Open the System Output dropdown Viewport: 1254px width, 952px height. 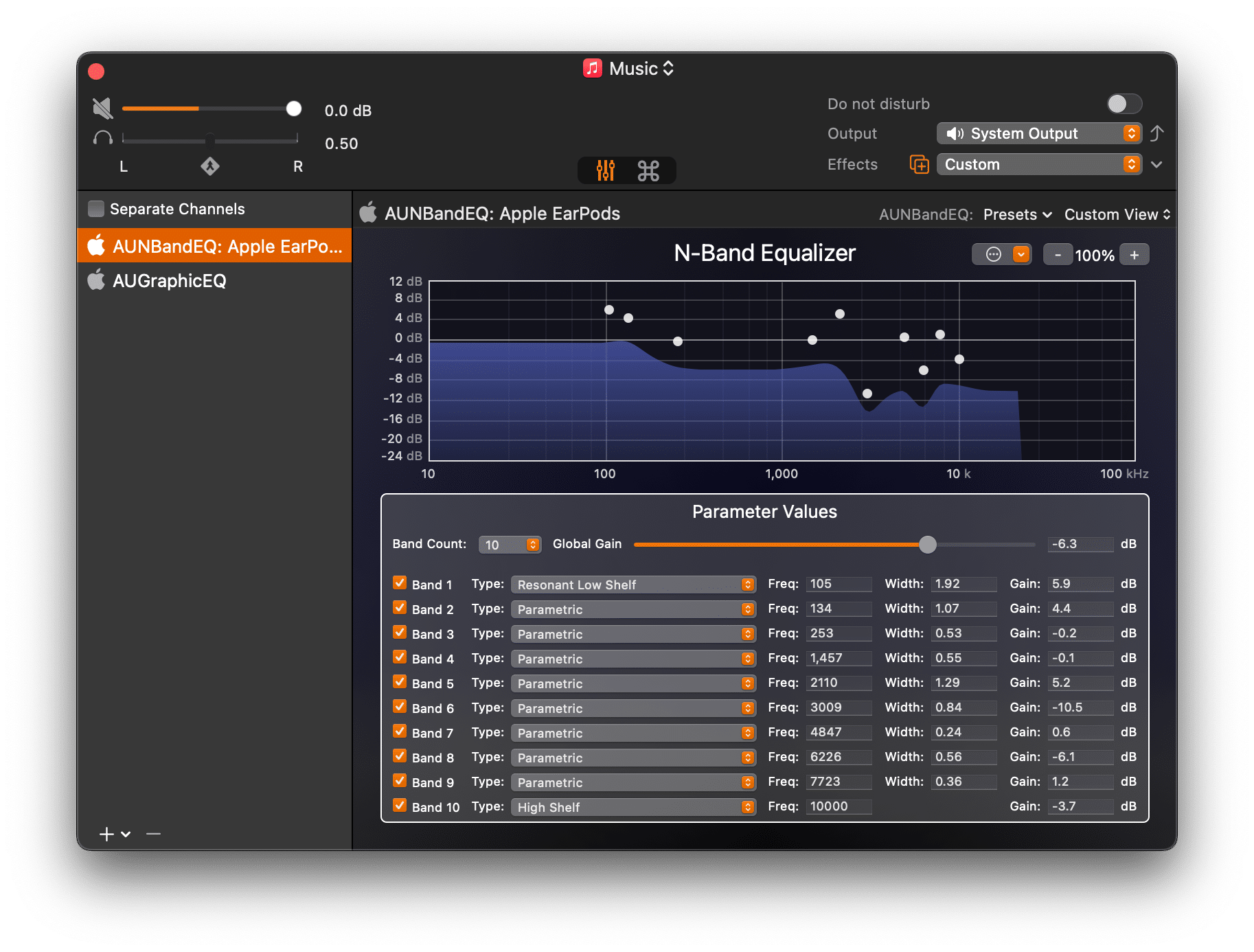[x=1039, y=133]
